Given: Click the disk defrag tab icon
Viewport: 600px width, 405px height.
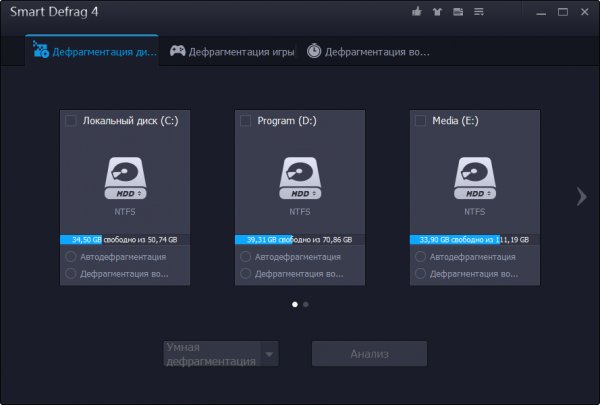Looking at the screenshot, I should click(x=41, y=49).
